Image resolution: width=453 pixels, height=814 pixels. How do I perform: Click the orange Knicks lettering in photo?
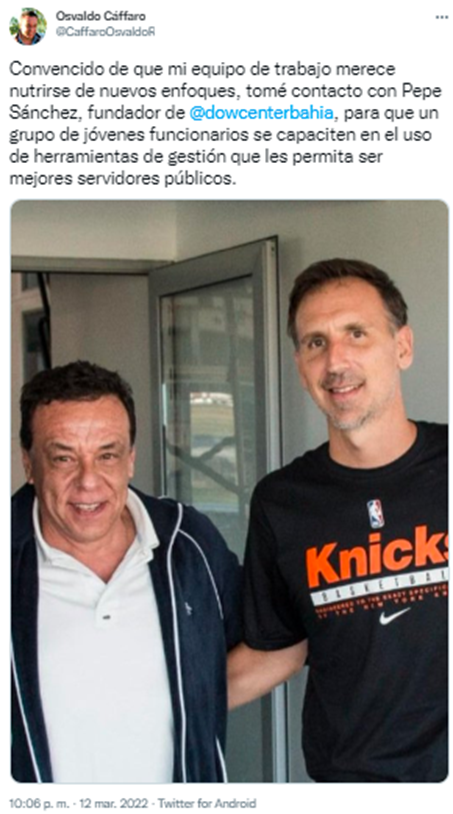click(x=377, y=557)
